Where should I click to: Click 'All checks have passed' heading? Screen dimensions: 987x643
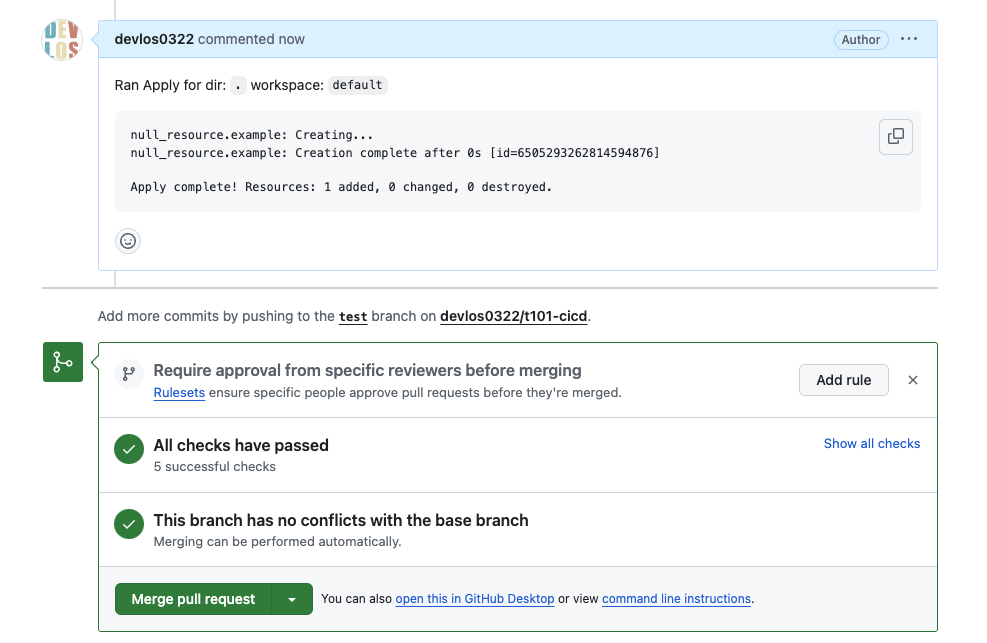point(241,445)
